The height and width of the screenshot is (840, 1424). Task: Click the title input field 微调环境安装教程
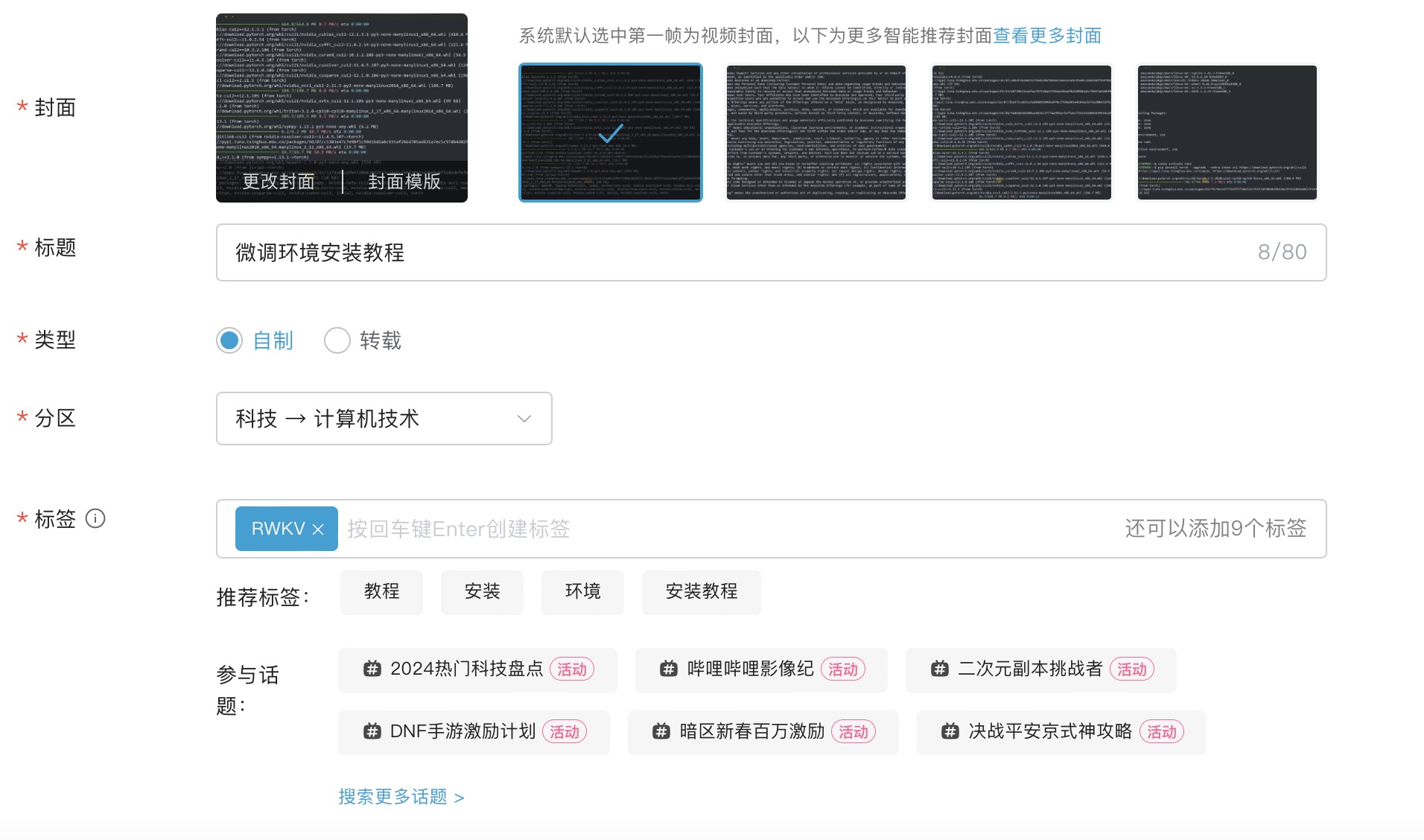pyautogui.click(x=745, y=252)
